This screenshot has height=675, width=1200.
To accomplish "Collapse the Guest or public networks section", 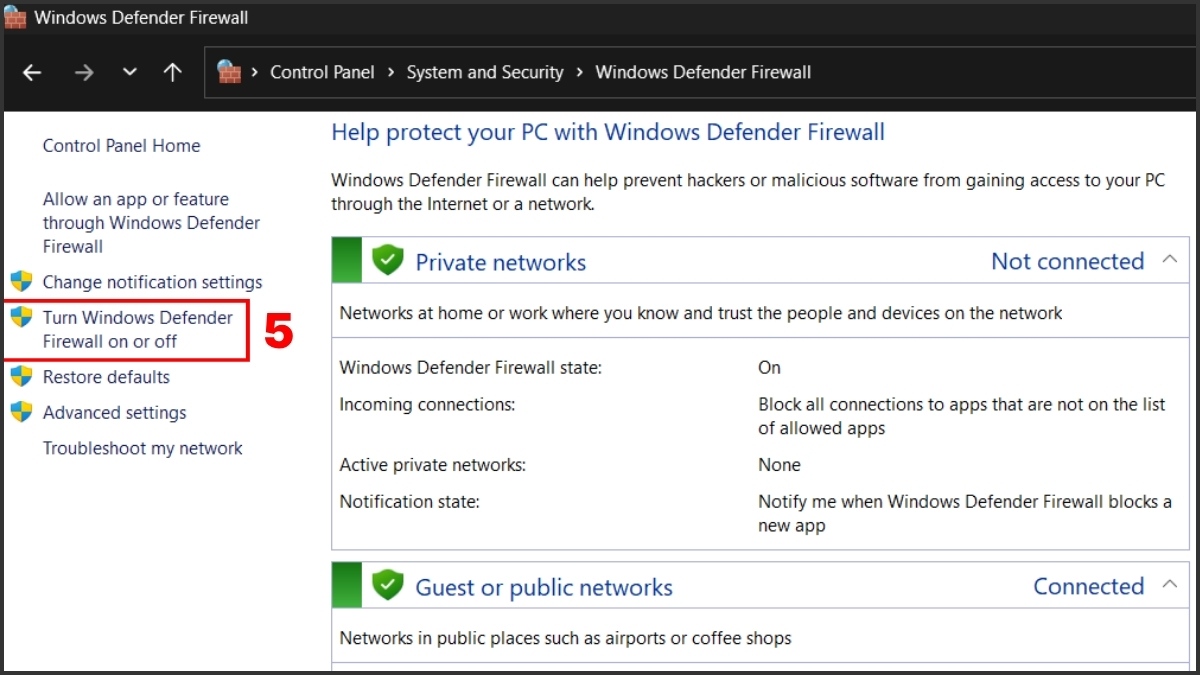I will coord(1170,586).
